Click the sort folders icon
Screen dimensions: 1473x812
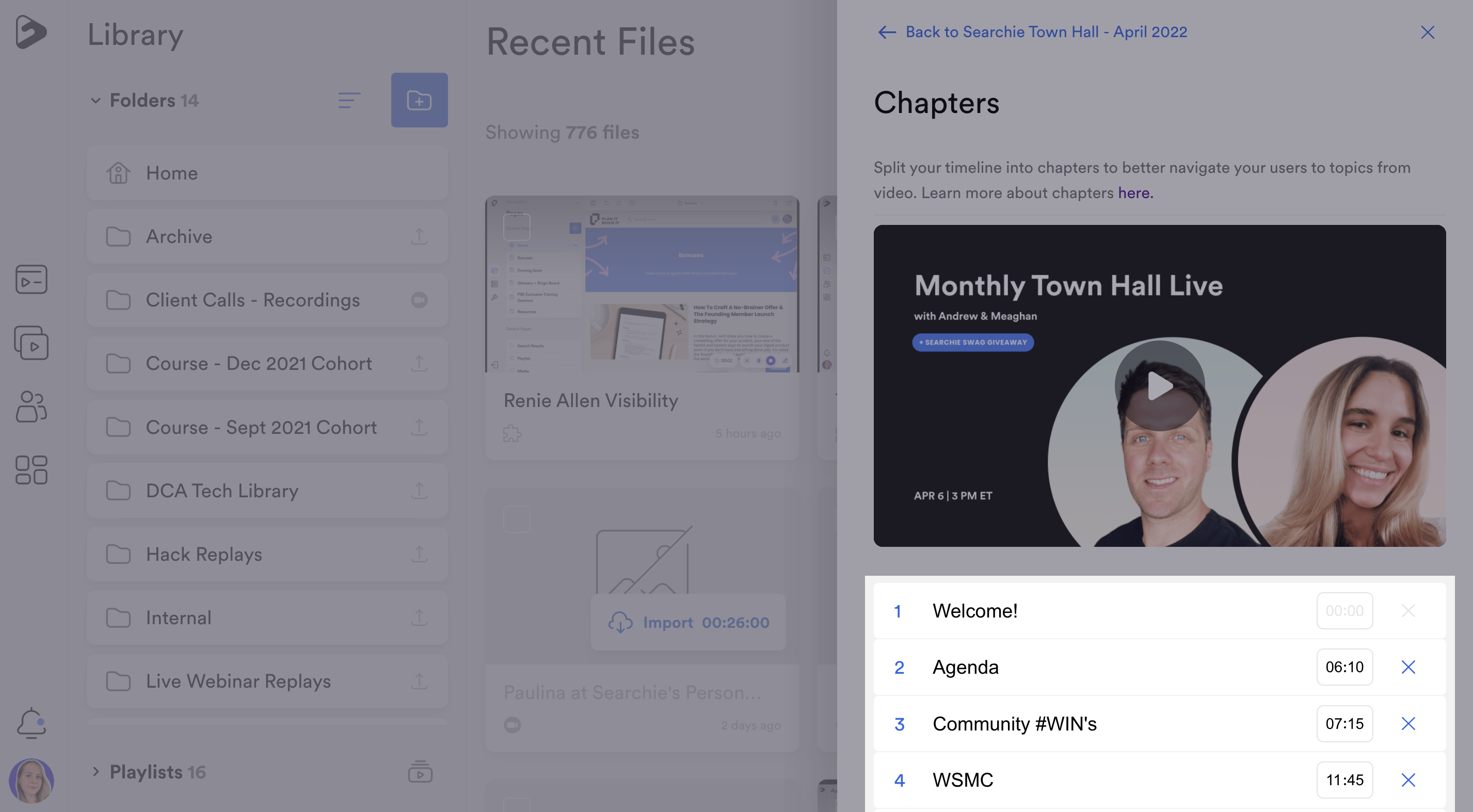point(349,101)
